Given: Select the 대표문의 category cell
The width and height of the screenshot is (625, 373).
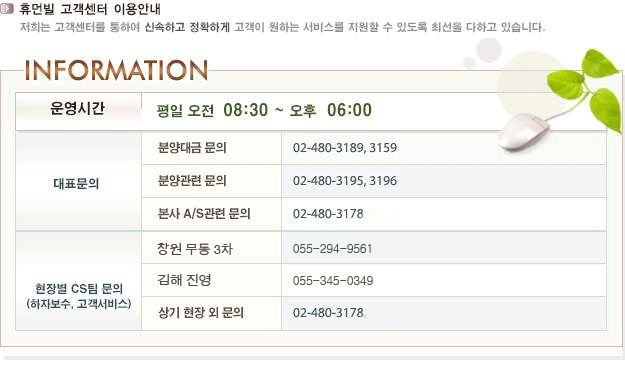Looking at the screenshot, I should (79, 182).
